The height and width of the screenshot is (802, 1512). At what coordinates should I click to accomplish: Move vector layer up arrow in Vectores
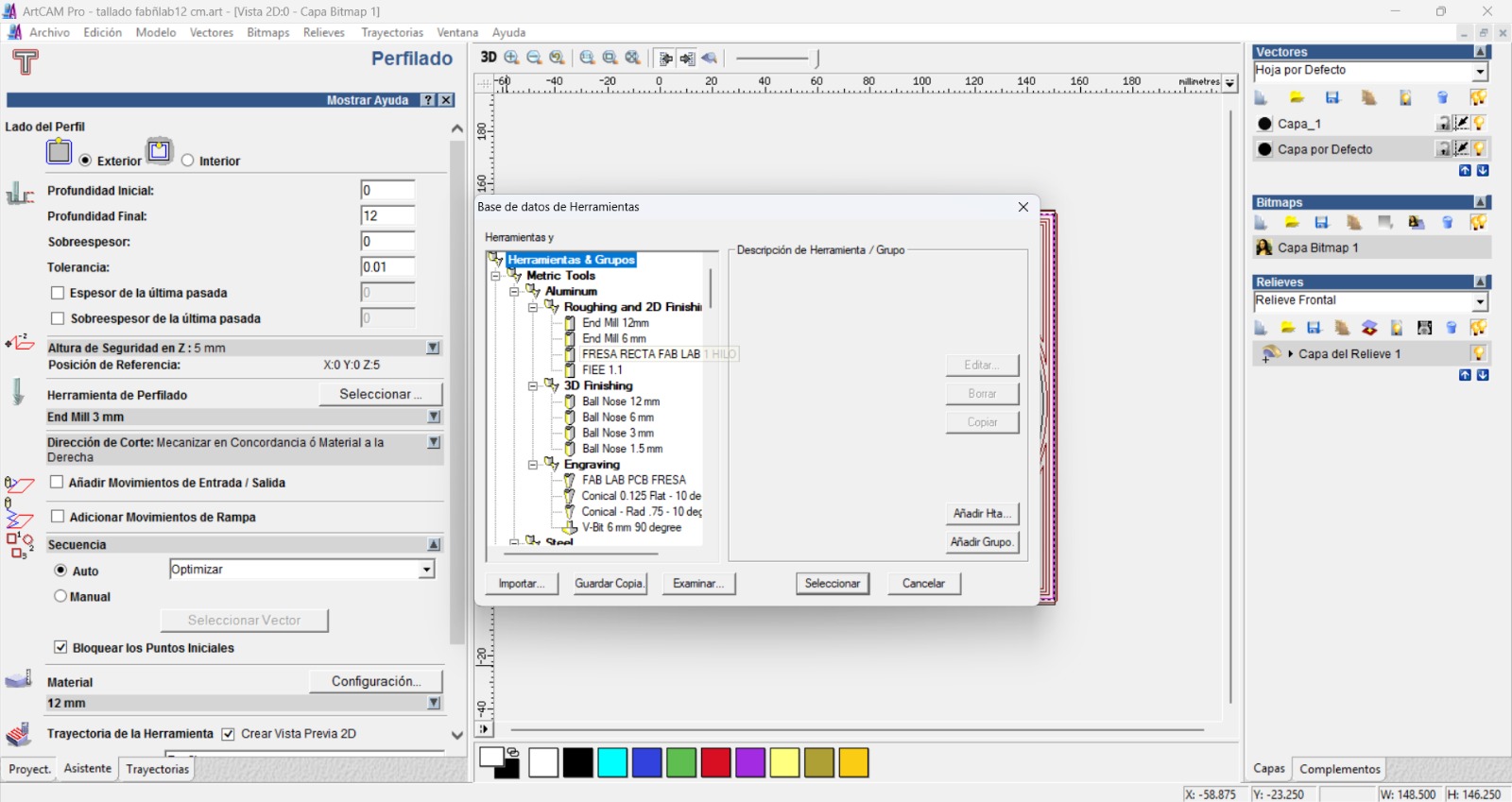[1465, 171]
